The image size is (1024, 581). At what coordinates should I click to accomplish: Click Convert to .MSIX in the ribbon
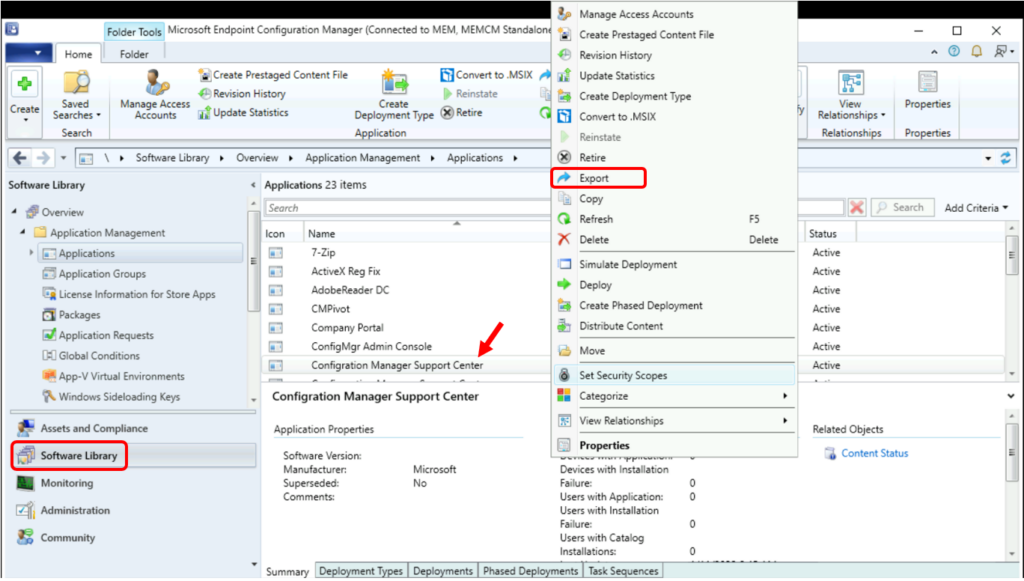487,75
